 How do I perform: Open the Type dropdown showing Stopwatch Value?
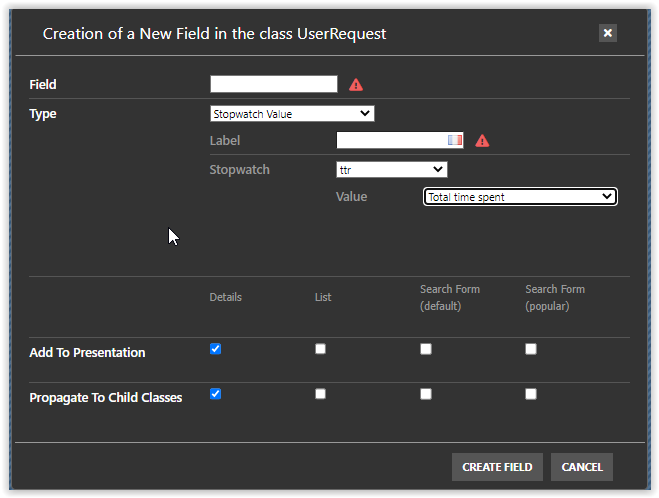click(x=292, y=114)
